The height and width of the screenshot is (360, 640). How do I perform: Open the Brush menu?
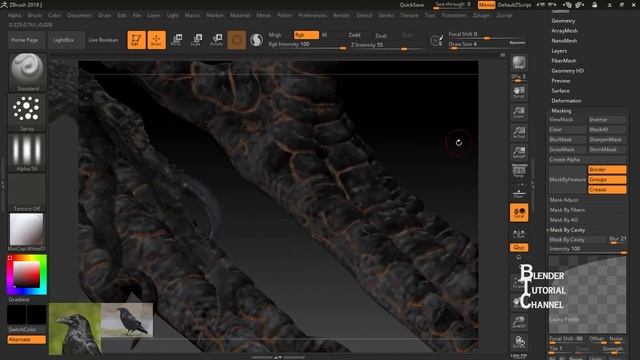pos(35,16)
